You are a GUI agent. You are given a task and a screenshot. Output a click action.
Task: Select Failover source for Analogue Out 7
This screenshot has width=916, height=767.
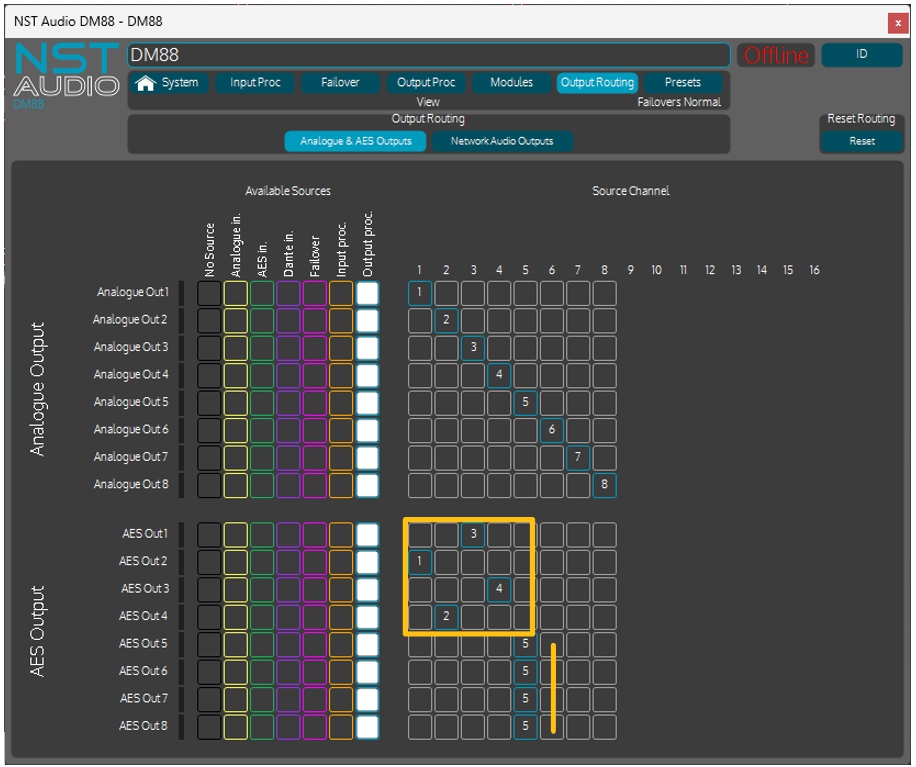(x=314, y=458)
